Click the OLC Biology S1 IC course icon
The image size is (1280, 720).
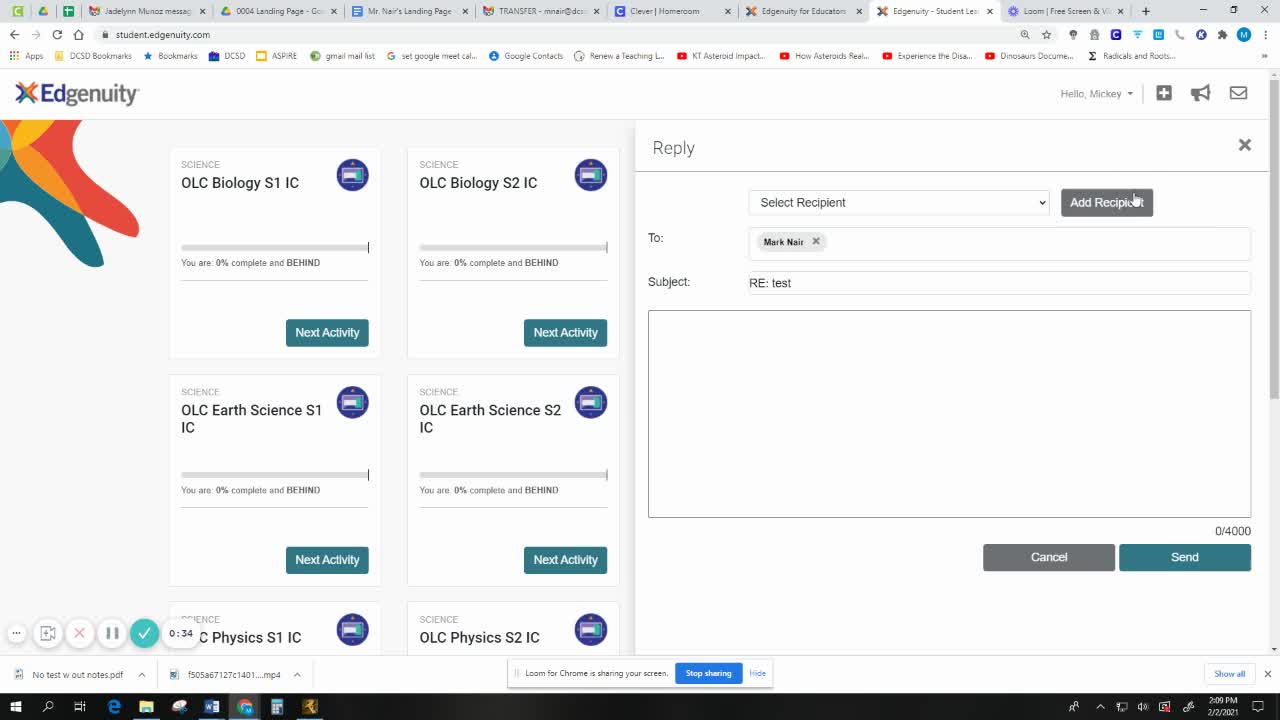[x=352, y=174]
